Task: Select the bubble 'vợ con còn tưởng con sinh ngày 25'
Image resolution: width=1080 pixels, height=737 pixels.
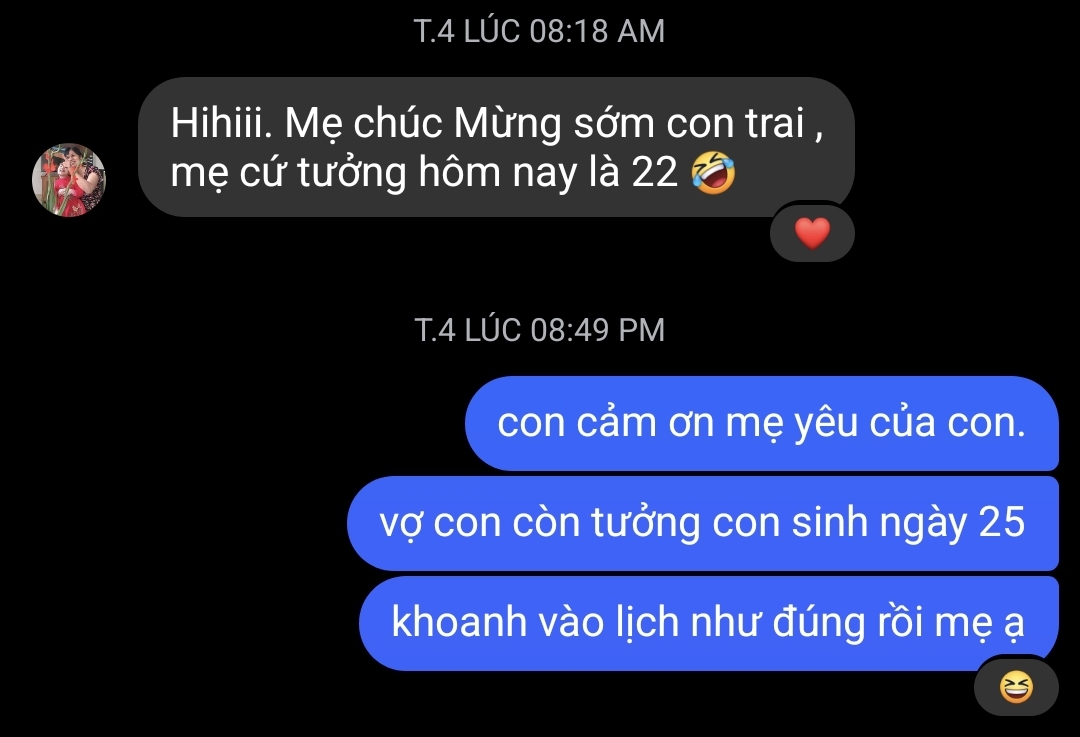Action: pos(703,523)
